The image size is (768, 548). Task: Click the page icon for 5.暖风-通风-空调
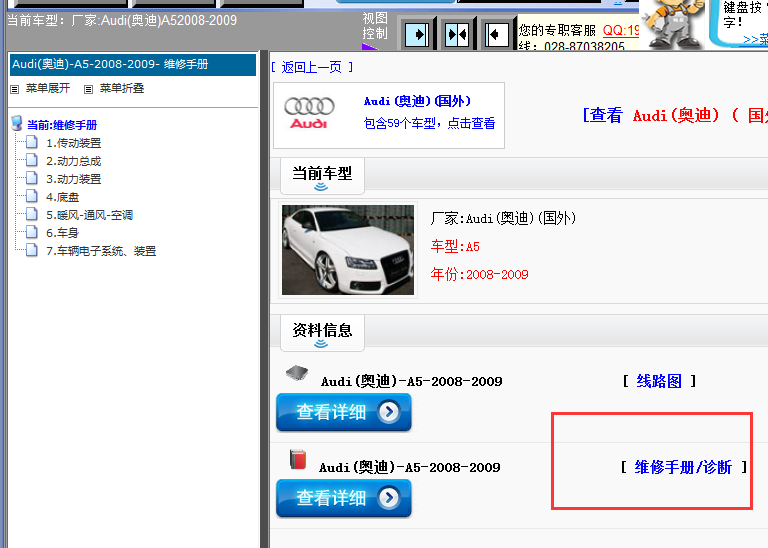coord(32,214)
